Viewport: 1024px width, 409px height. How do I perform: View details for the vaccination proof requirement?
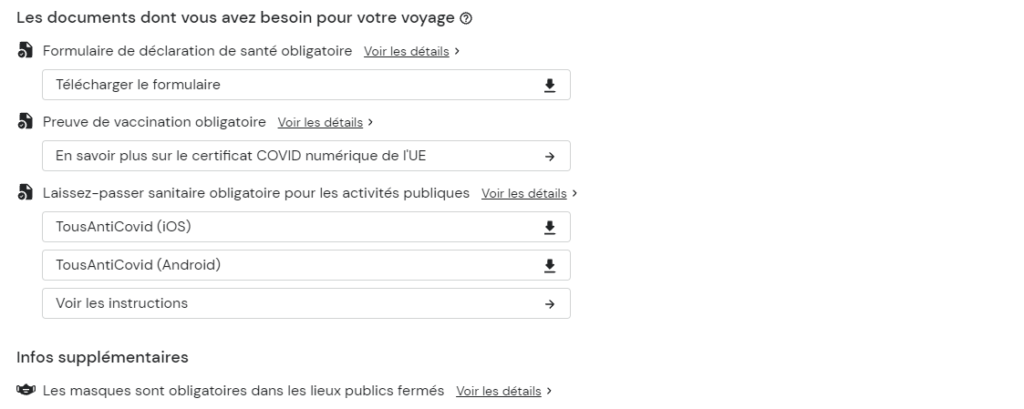320,122
